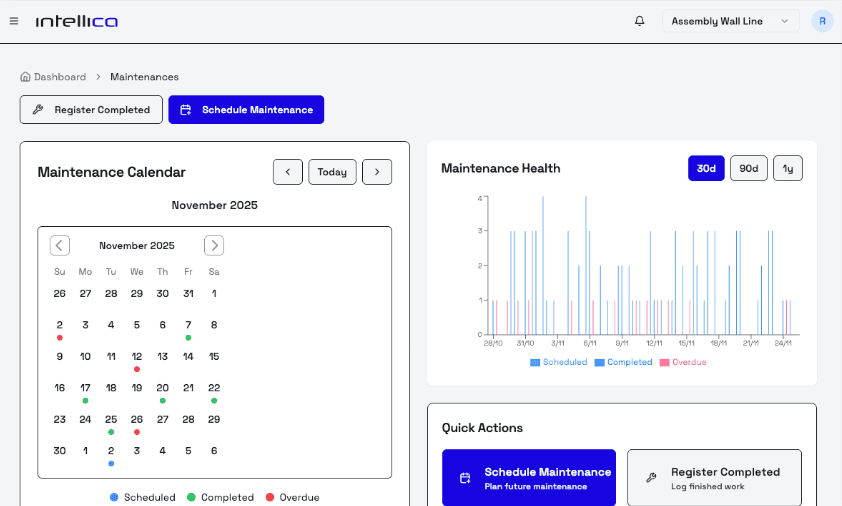The height and width of the screenshot is (506, 842).
Task: Toggle Scheduled series in chart legend
Action: (559, 362)
